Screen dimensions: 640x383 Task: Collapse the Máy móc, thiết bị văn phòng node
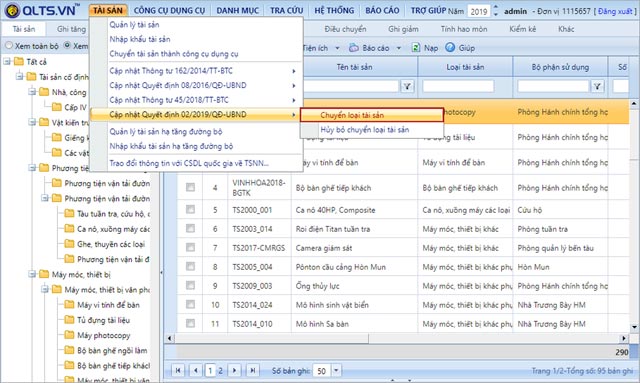point(45,289)
